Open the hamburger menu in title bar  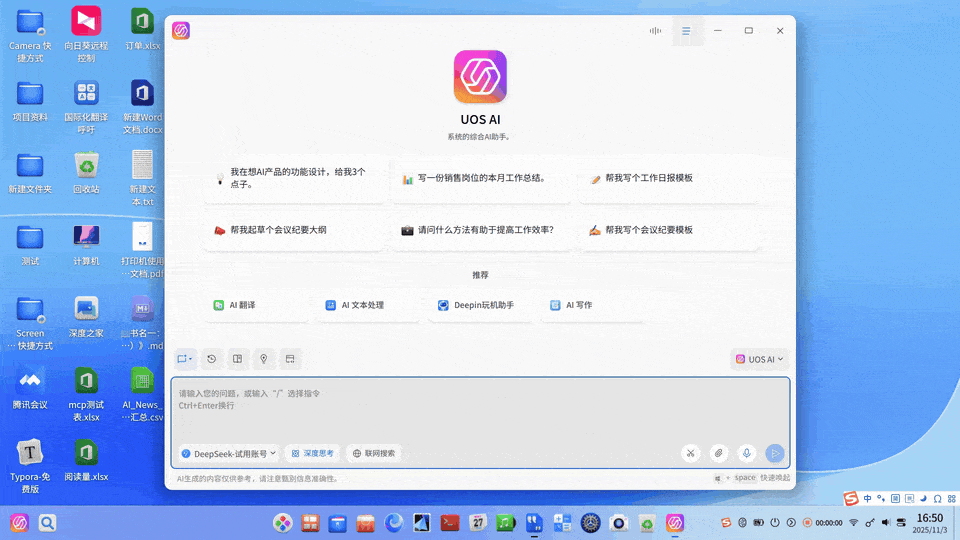[686, 31]
